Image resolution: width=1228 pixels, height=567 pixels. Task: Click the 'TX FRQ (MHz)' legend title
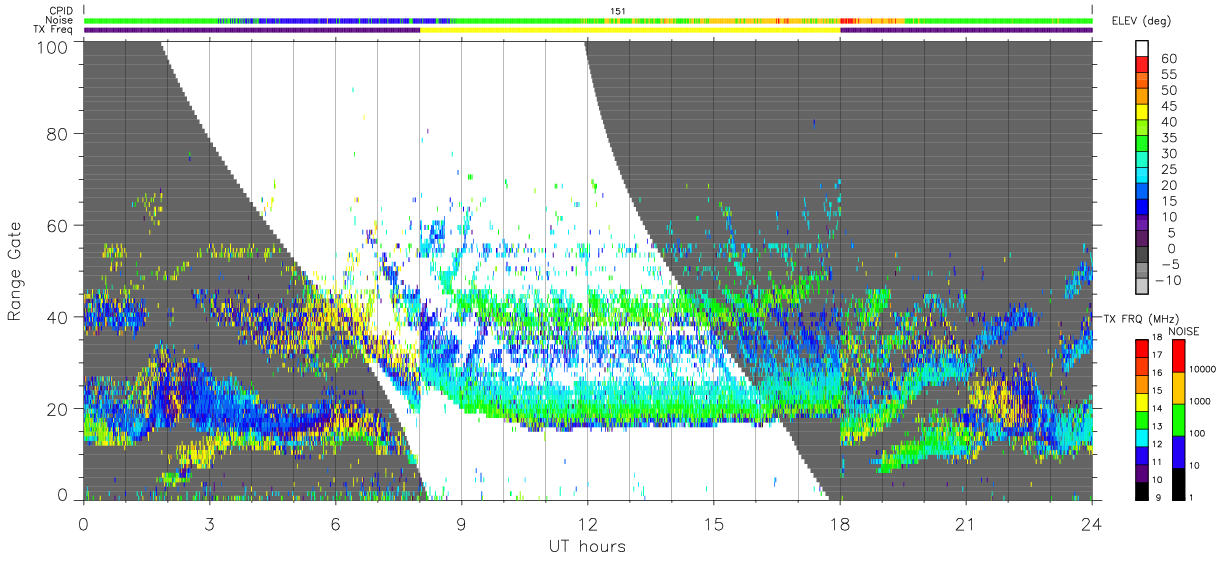coord(1142,318)
